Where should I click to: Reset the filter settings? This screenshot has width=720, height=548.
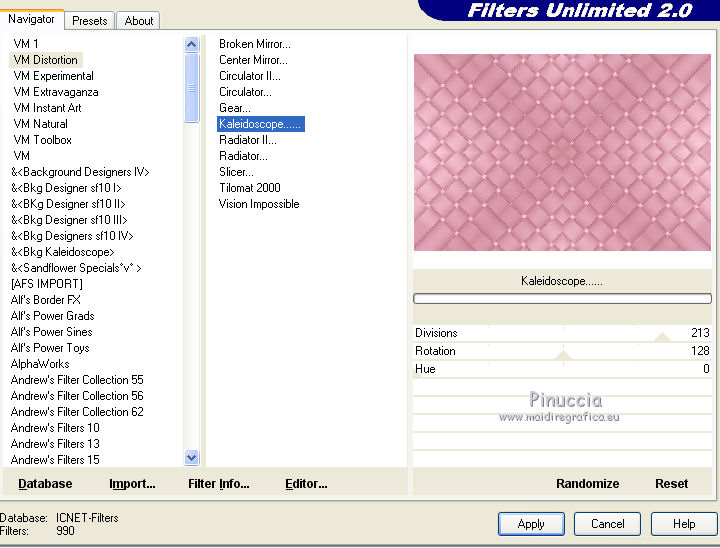point(671,484)
